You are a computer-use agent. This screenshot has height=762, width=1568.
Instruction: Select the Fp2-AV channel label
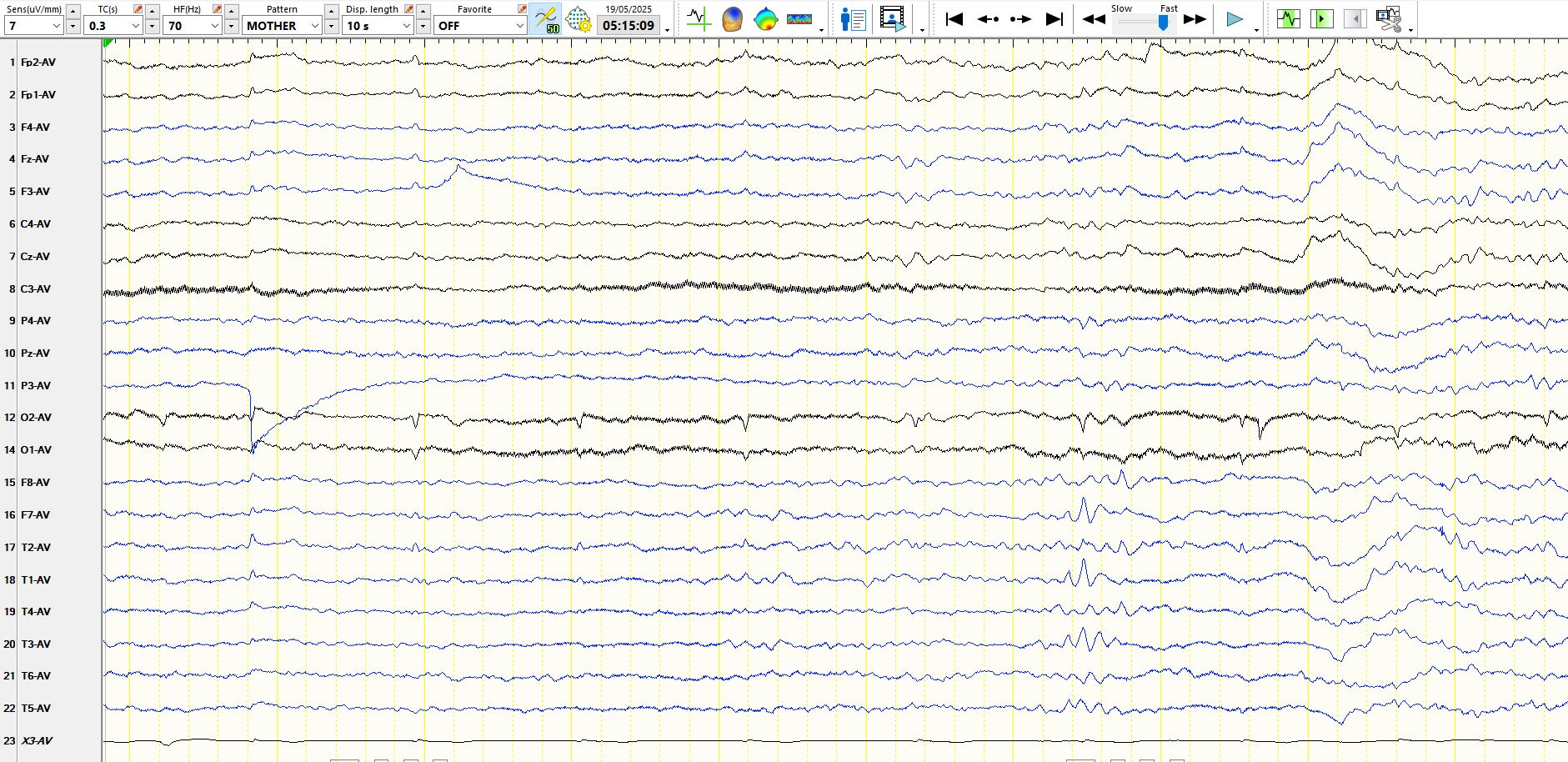(38, 63)
